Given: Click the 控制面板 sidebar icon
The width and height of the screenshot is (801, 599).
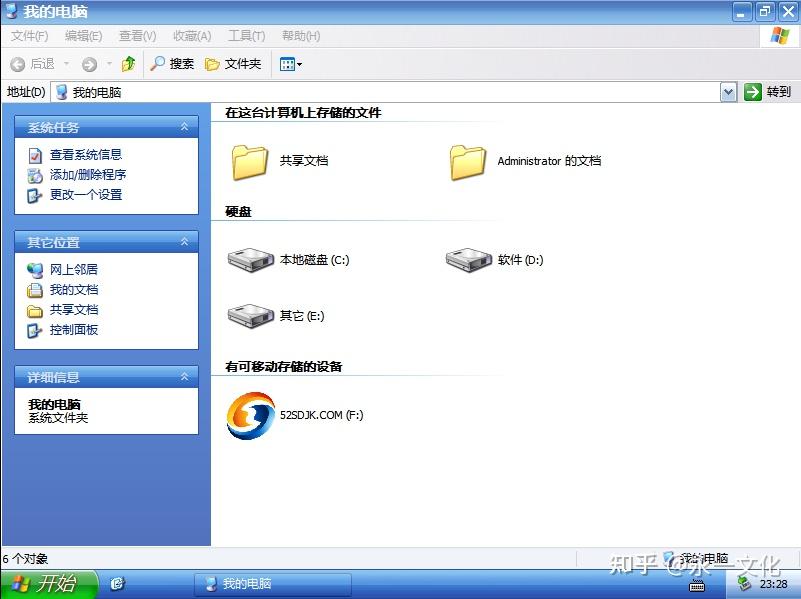Looking at the screenshot, I should click(x=34, y=330).
